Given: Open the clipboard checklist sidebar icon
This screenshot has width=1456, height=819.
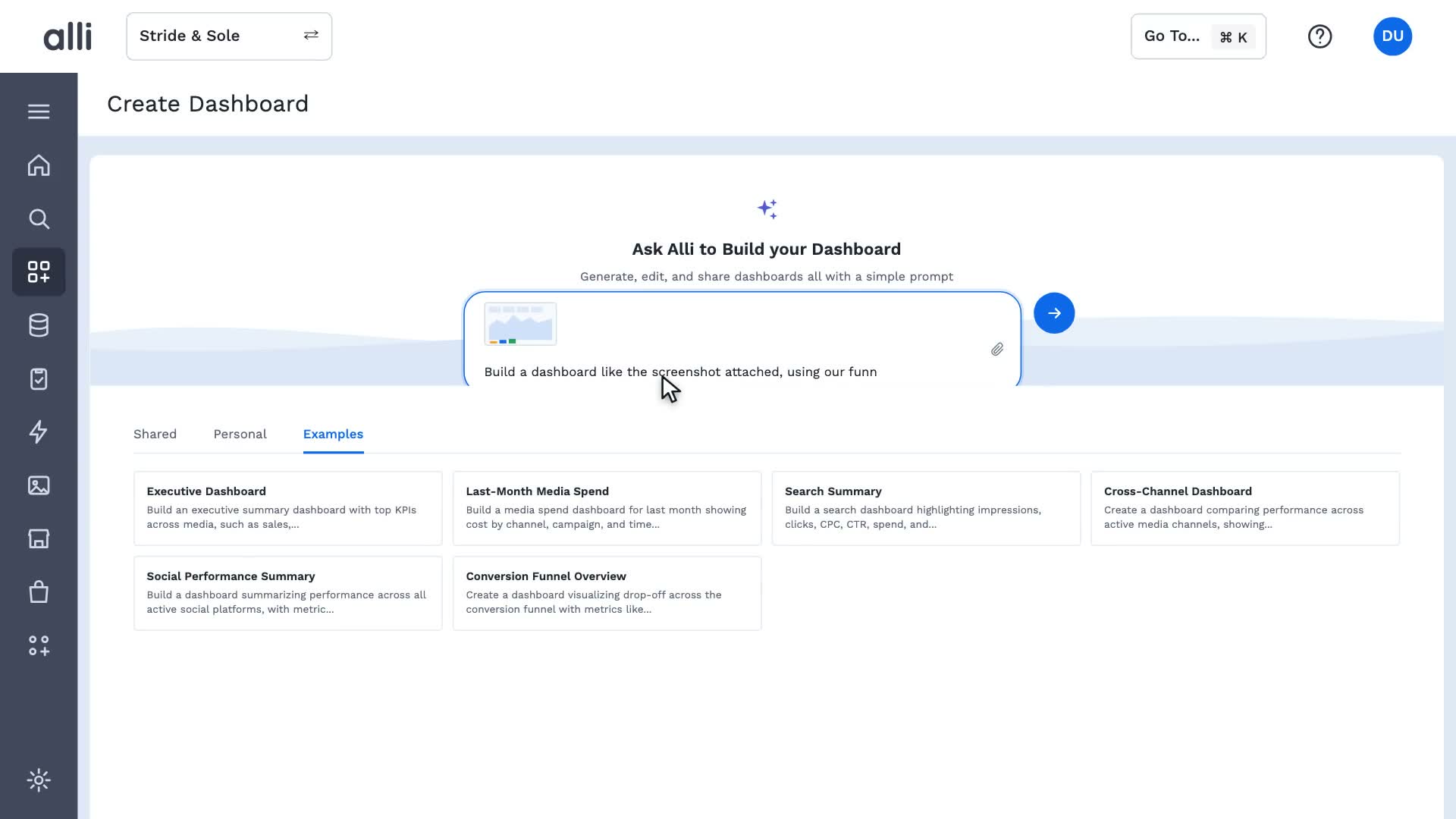Looking at the screenshot, I should [x=39, y=378].
